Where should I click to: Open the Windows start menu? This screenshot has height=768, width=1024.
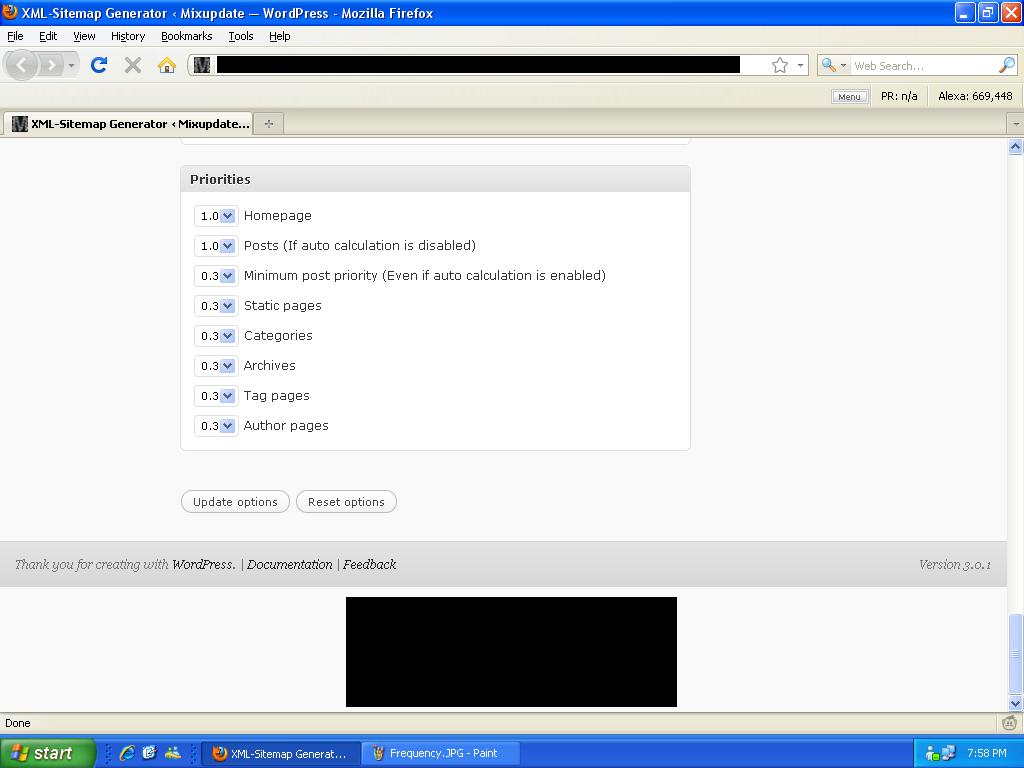(47, 753)
